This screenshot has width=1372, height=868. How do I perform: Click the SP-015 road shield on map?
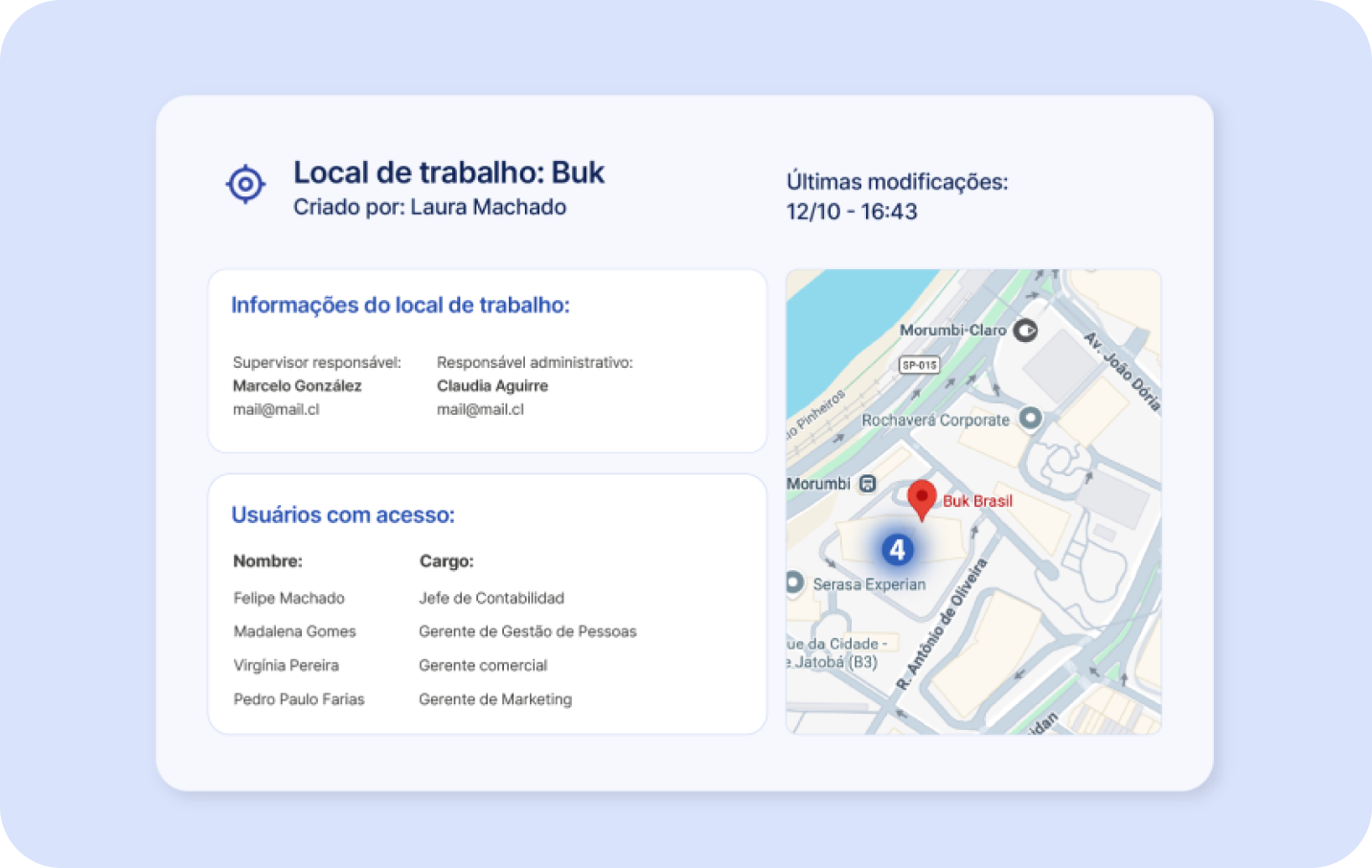pyautogui.click(x=919, y=365)
